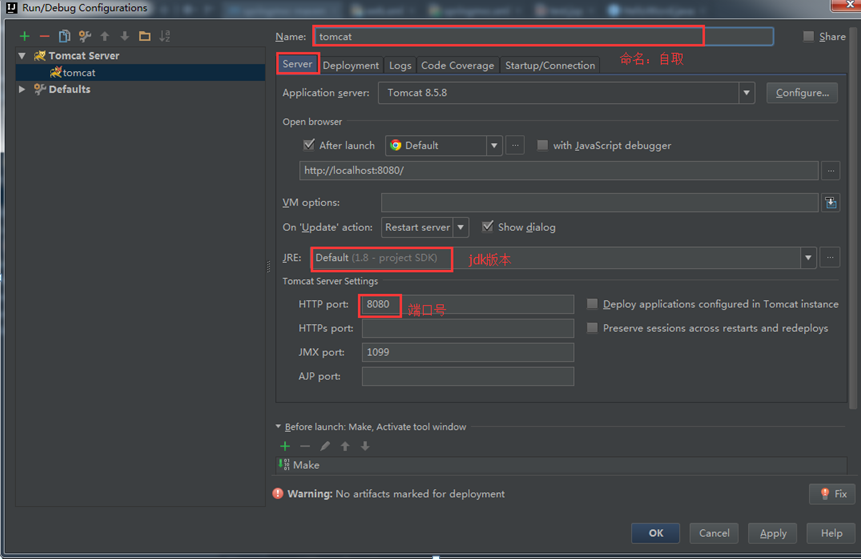Add a before launch task

285,446
